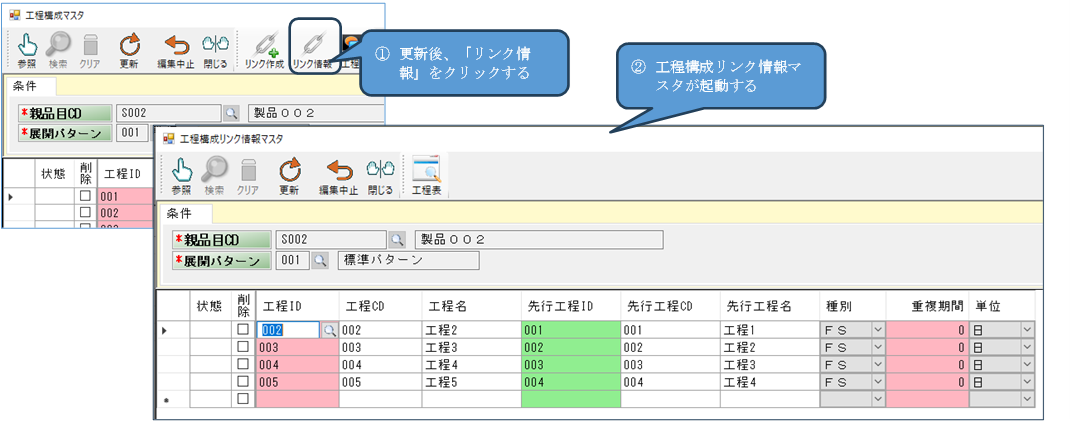This screenshot has width=1070, height=422.
Task: Click search icon in 工程ID cell 002
Action: pos(328,329)
